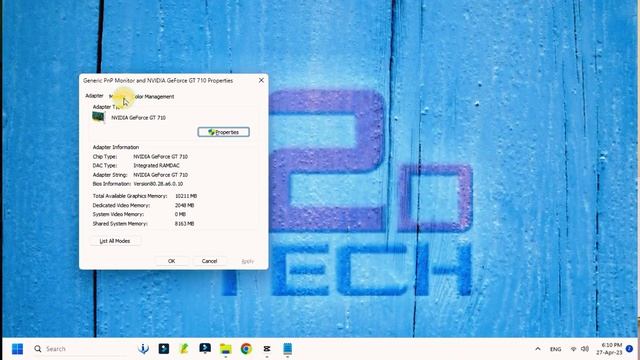The image size is (640, 360).
Task: Open the dark monitor arrow taskbar app
Action: click(x=205, y=349)
